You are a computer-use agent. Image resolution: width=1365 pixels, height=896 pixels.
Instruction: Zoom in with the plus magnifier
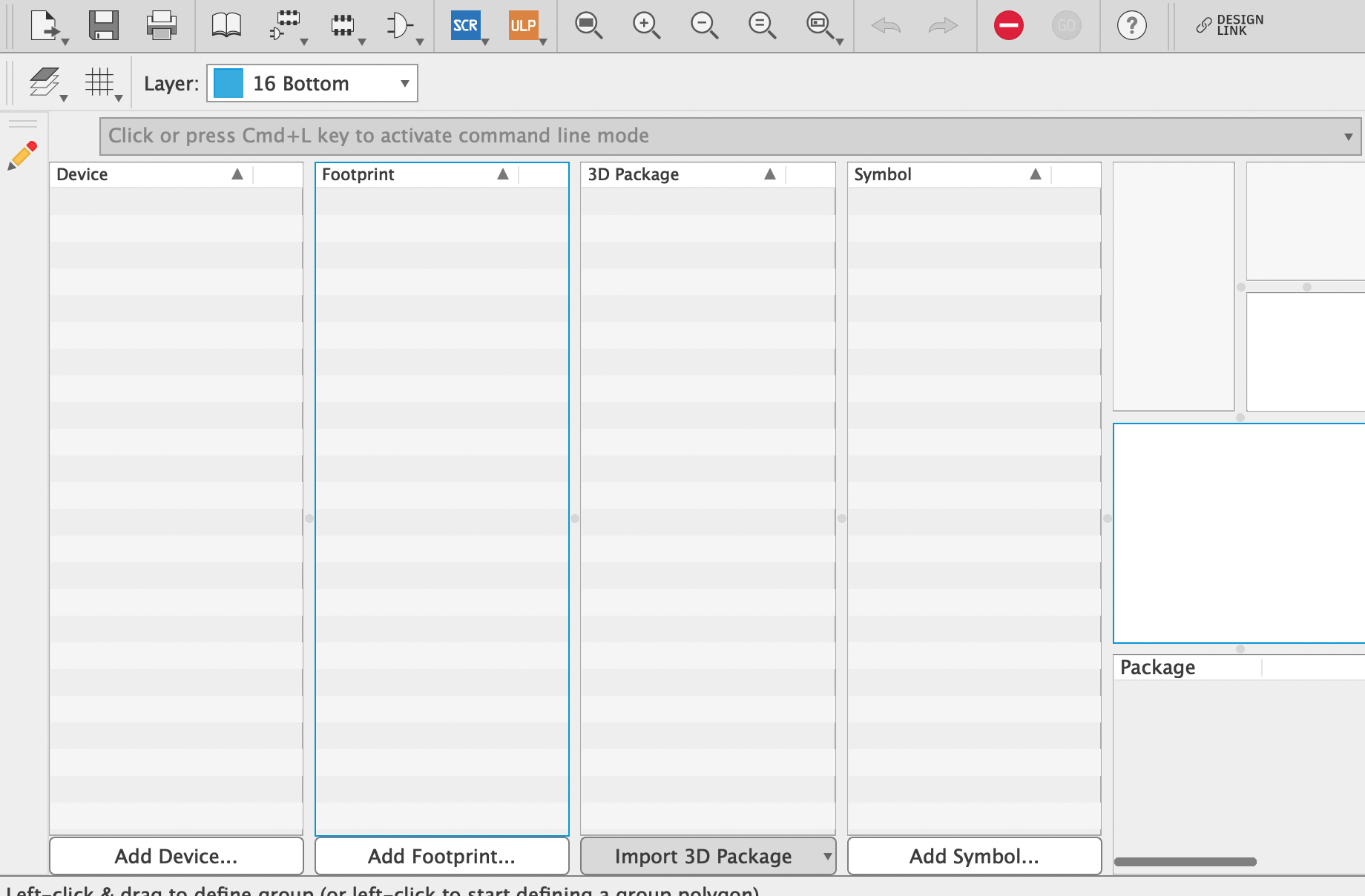click(646, 25)
